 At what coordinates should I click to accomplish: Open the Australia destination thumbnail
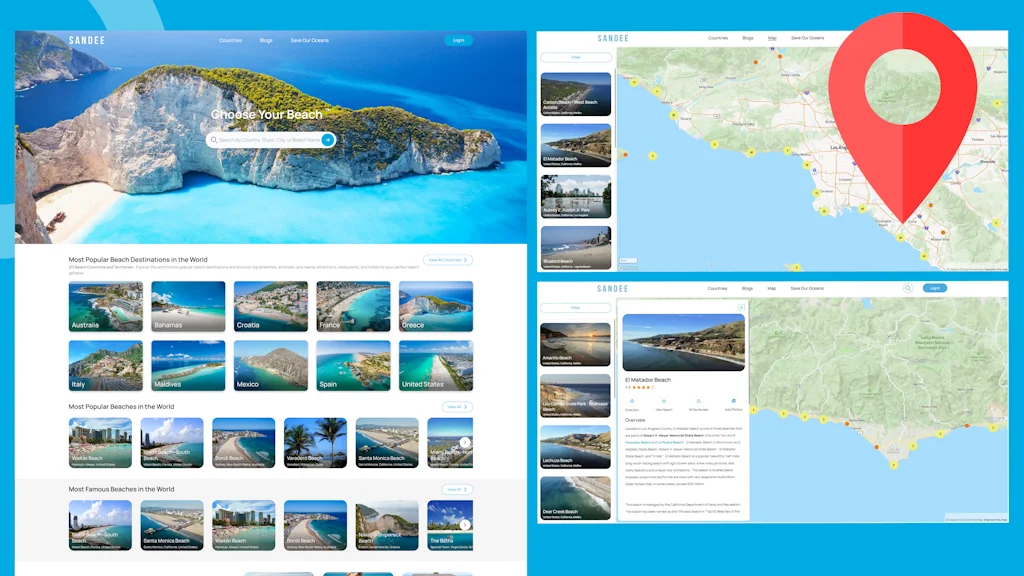106,306
